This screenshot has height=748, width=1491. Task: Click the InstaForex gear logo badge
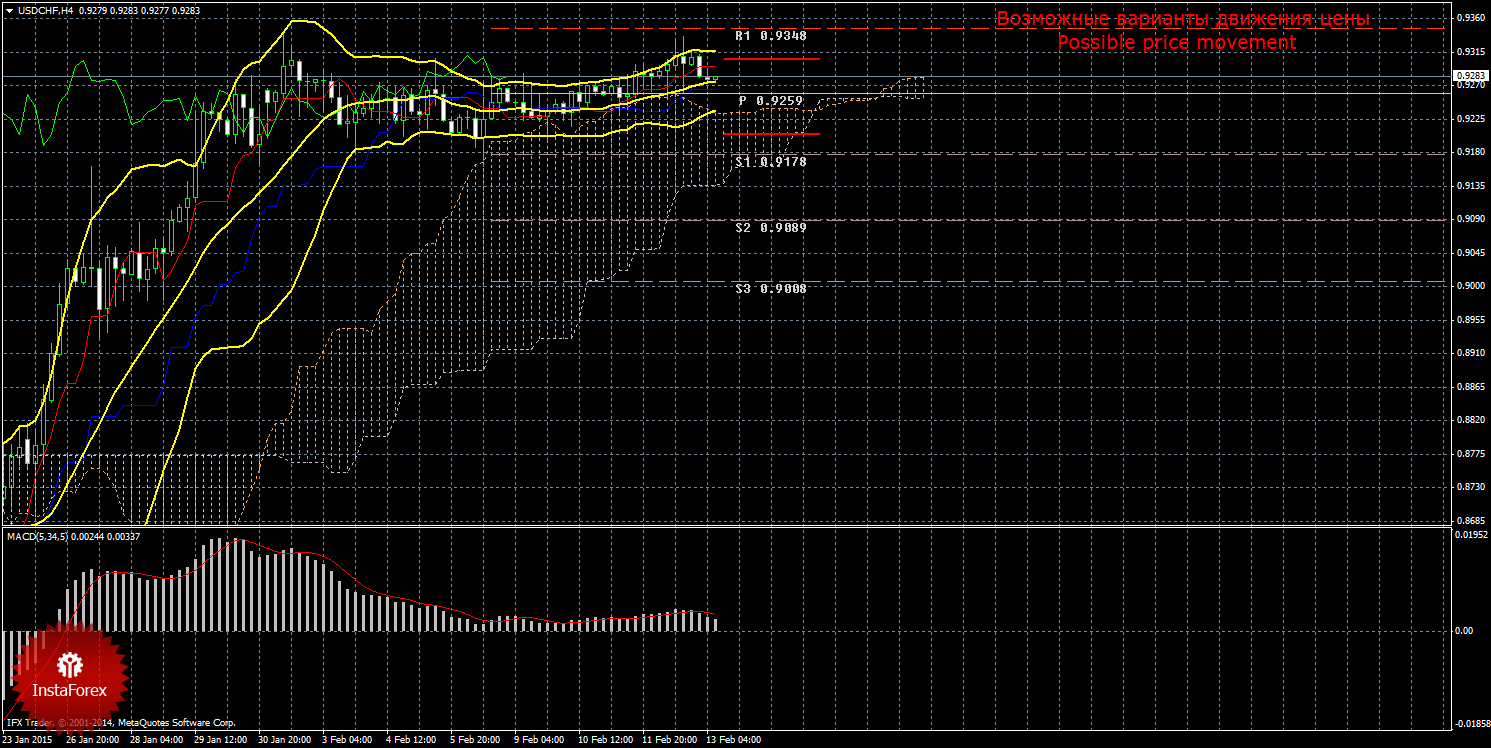pyautogui.click(x=70, y=667)
